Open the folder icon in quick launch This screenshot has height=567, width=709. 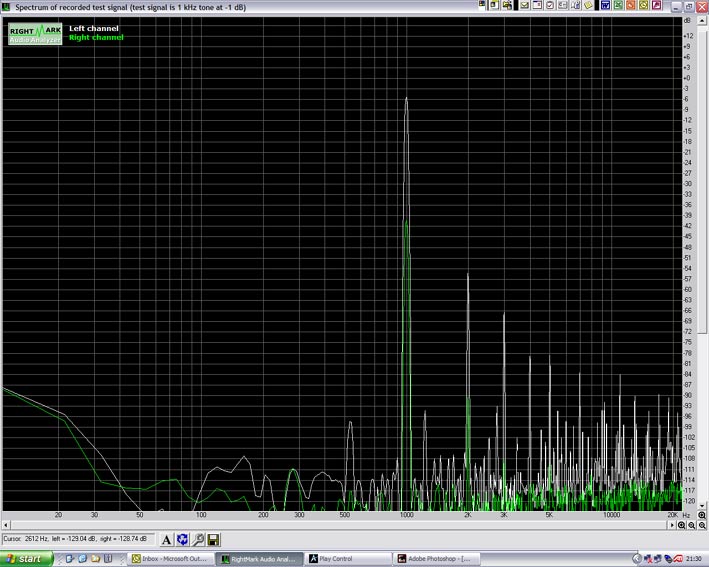click(x=95, y=559)
